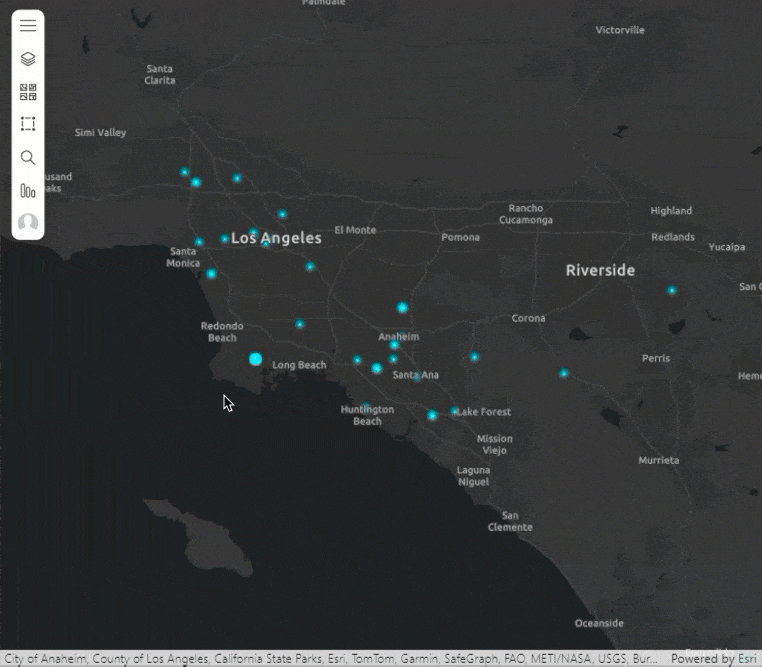Click the Mission Viejo map label
The height and width of the screenshot is (667, 762).
[495, 445]
